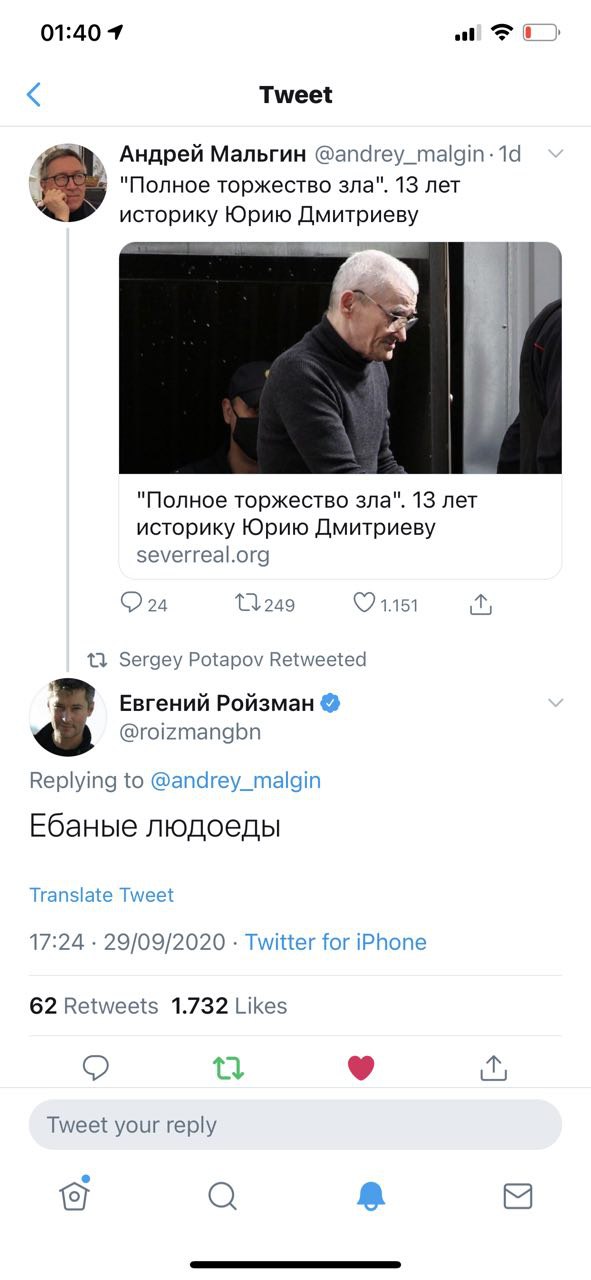Open options chevron on Malgin's tweet

click(x=556, y=154)
